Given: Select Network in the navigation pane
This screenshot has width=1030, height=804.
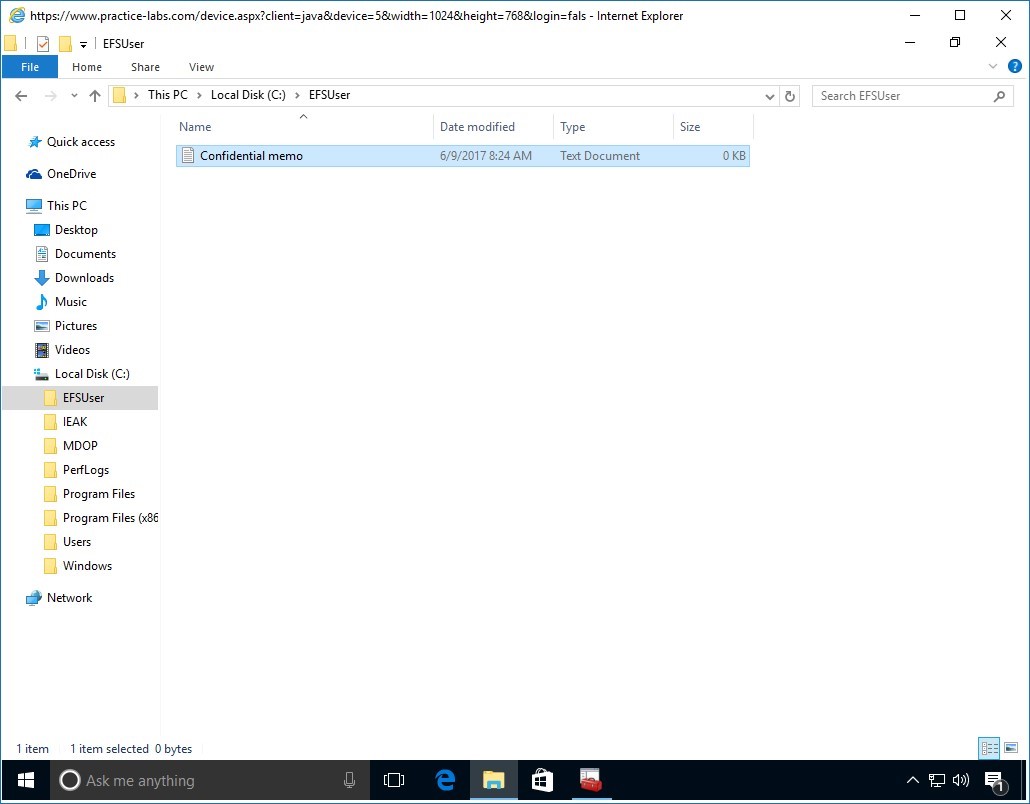Looking at the screenshot, I should pyautogui.click(x=68, y=598).
